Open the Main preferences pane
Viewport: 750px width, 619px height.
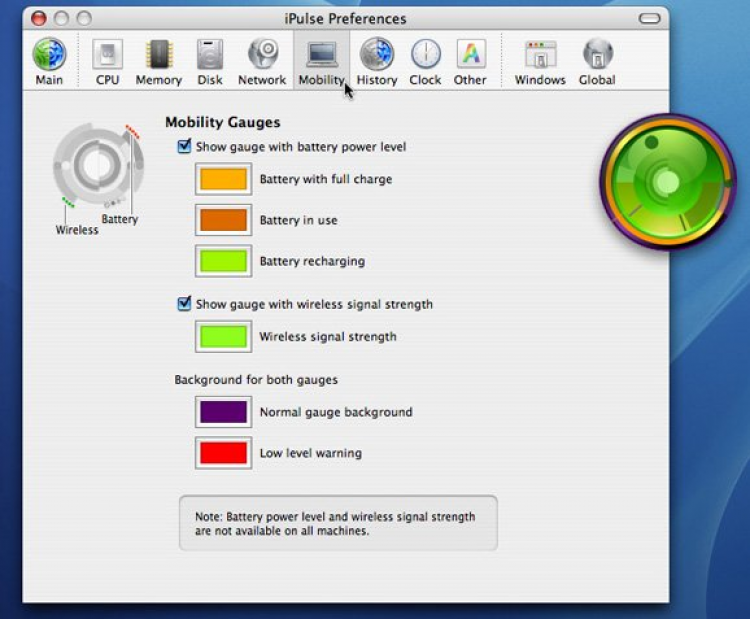pos(49,61)
